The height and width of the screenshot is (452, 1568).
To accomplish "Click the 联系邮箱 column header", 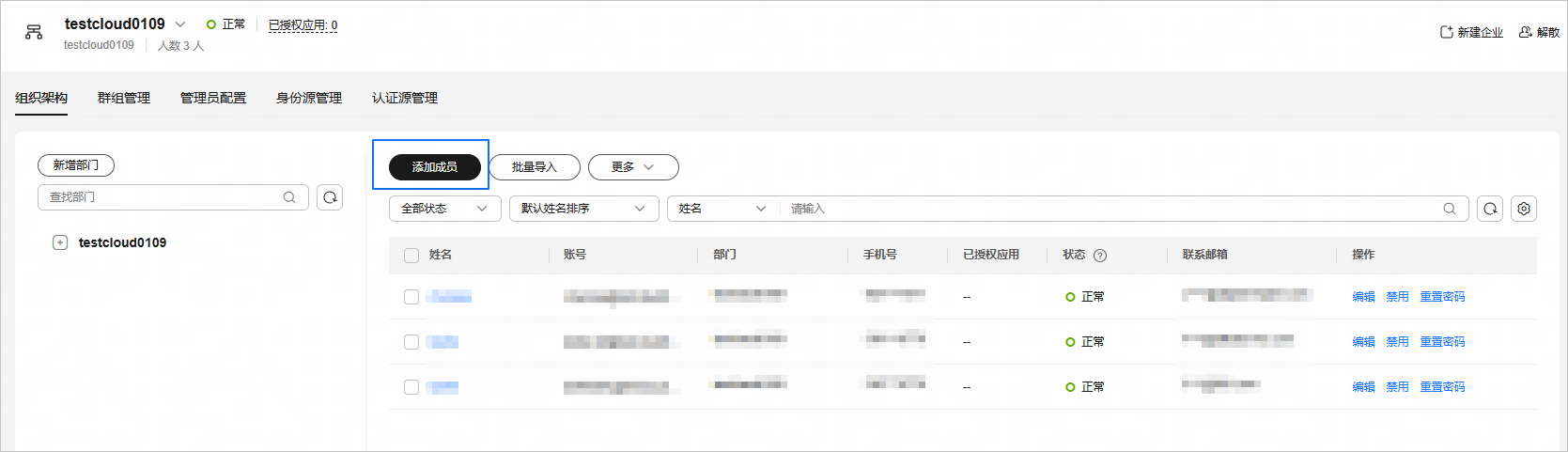I will click(1205, 255).
